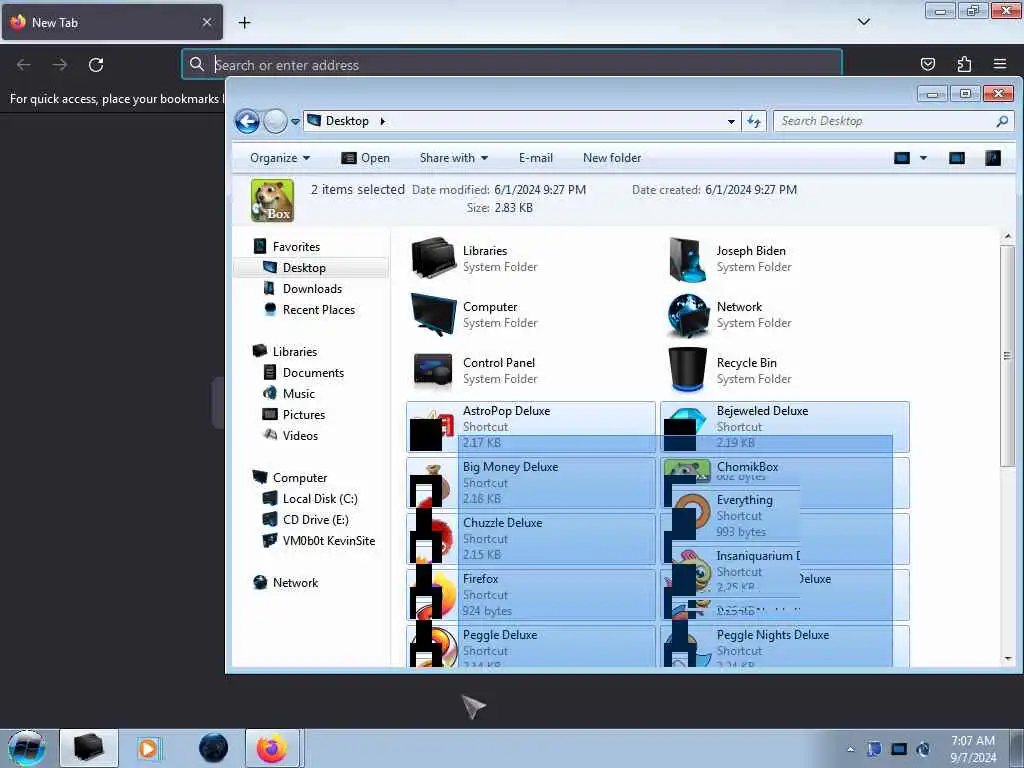
Task: Select the Chuzzle Deluxe shortcut
Action: point(531,539)
